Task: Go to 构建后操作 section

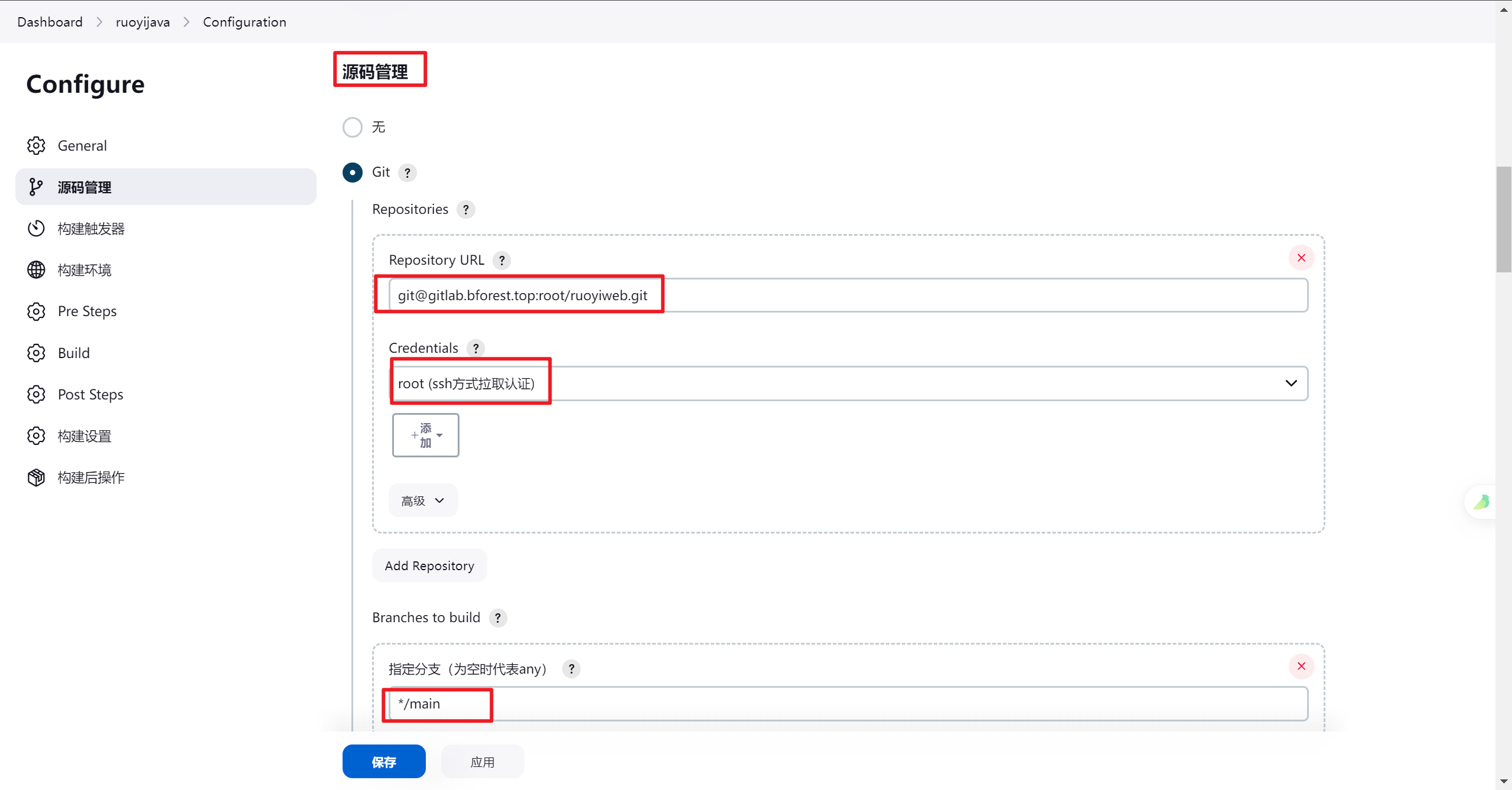Action: 166,477
